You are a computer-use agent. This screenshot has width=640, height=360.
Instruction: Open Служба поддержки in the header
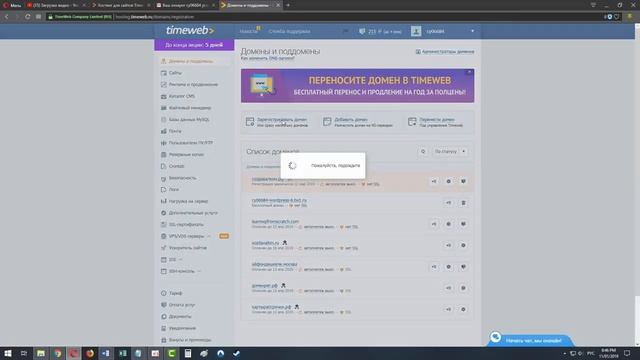(289, 31)
